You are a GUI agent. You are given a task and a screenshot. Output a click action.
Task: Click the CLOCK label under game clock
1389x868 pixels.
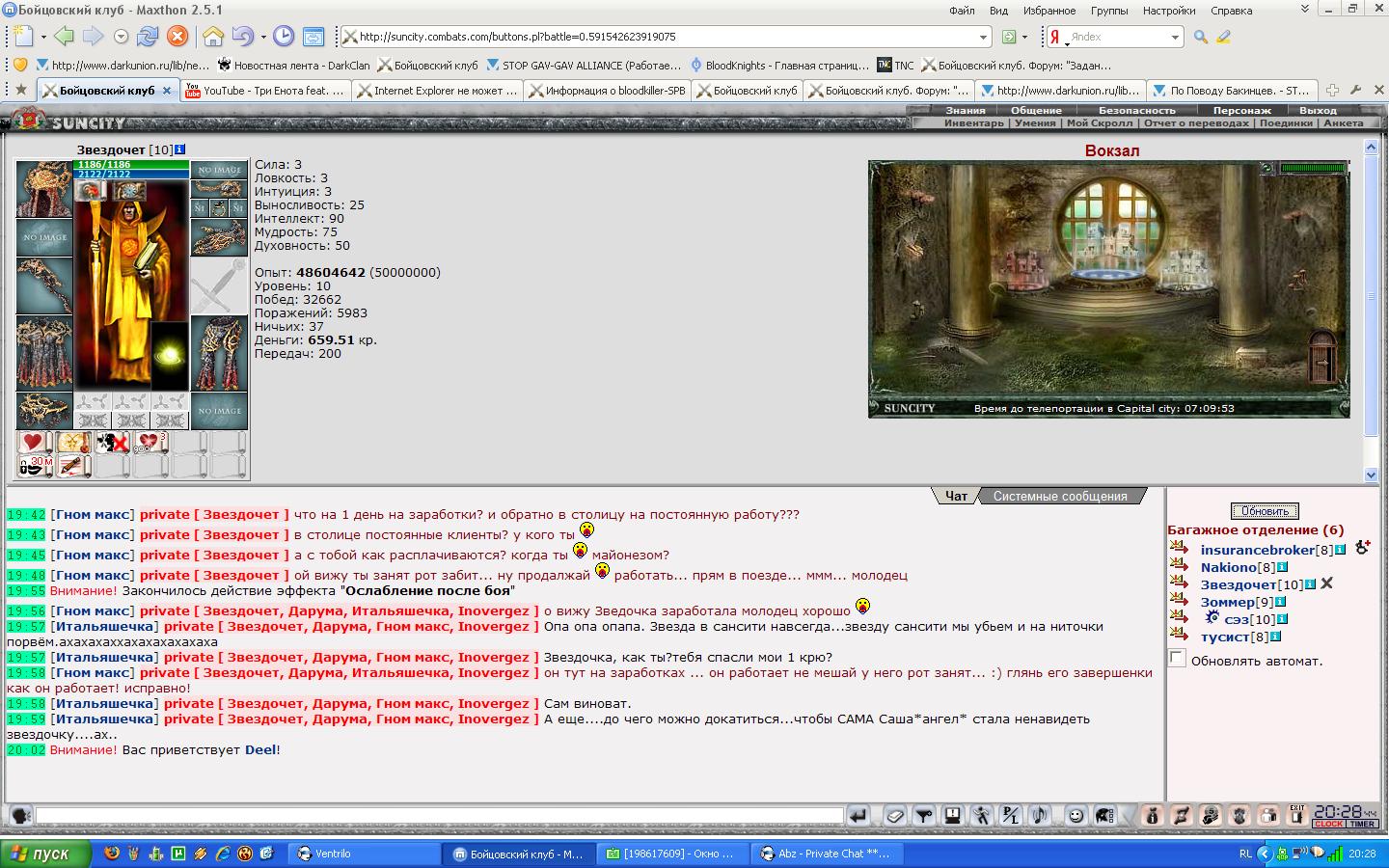point(1328,824)
